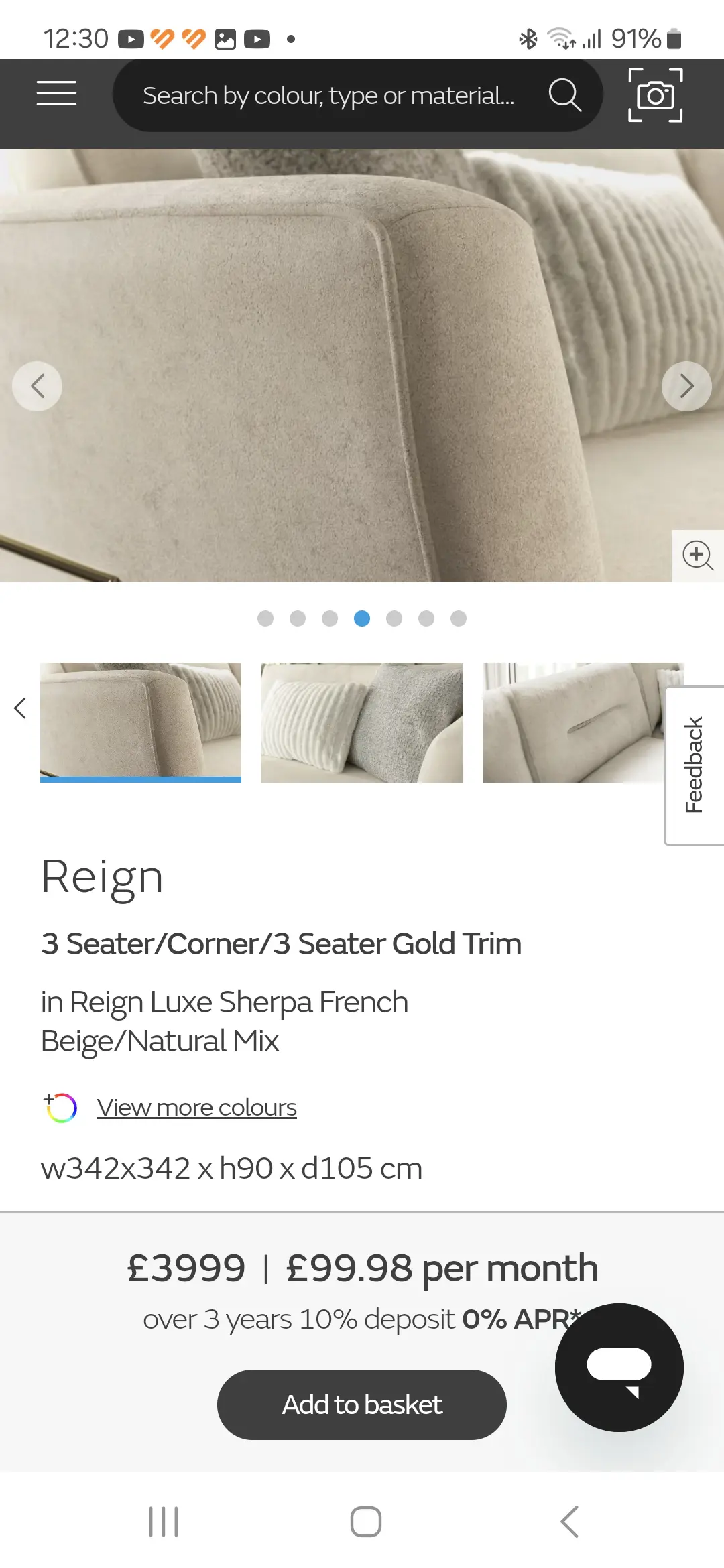
Task: Open the hamburger menu
Action: point(56,93)
